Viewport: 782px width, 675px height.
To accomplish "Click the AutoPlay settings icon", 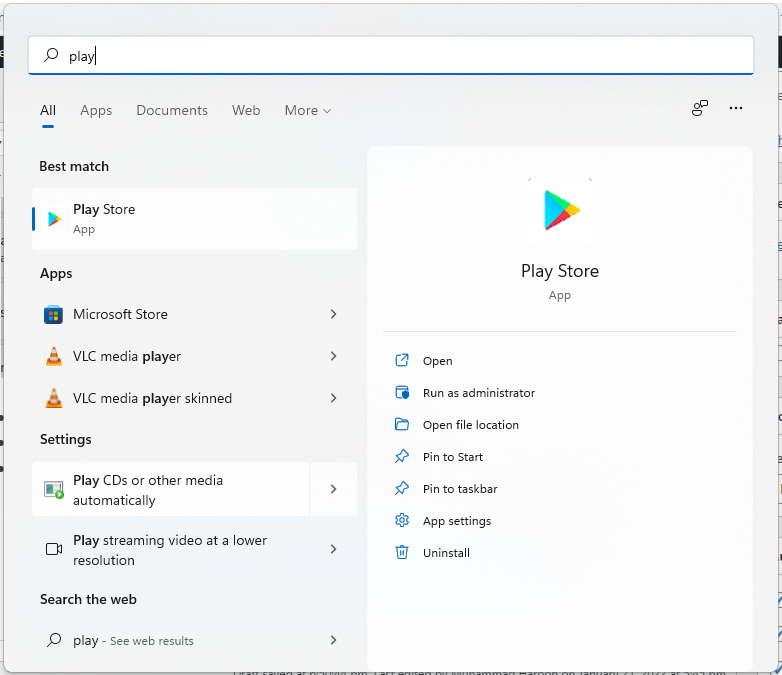I will pyautogui.click(x=54, y=490).
